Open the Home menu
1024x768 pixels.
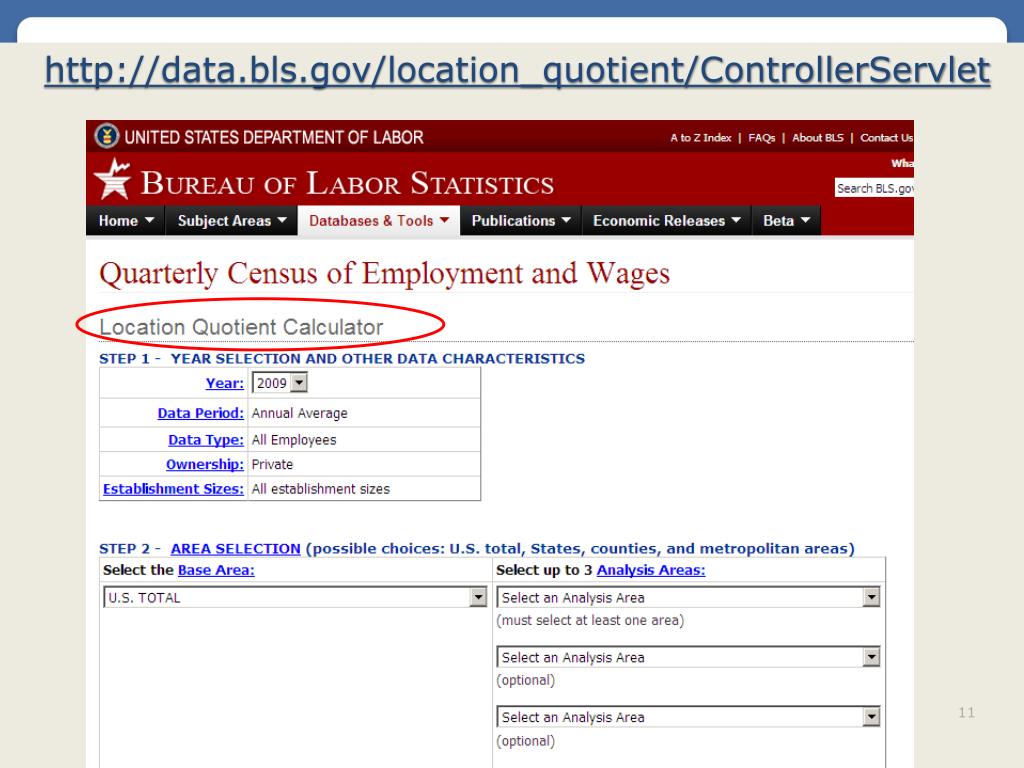click(126, 221)
